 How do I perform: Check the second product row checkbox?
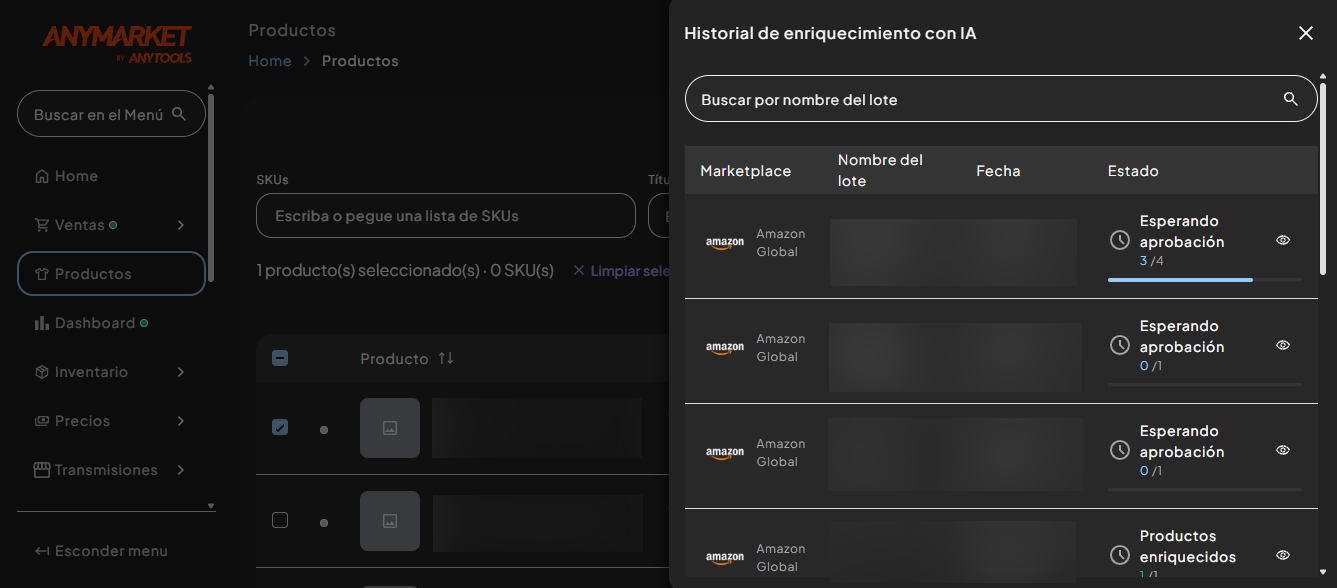(280, 520)
